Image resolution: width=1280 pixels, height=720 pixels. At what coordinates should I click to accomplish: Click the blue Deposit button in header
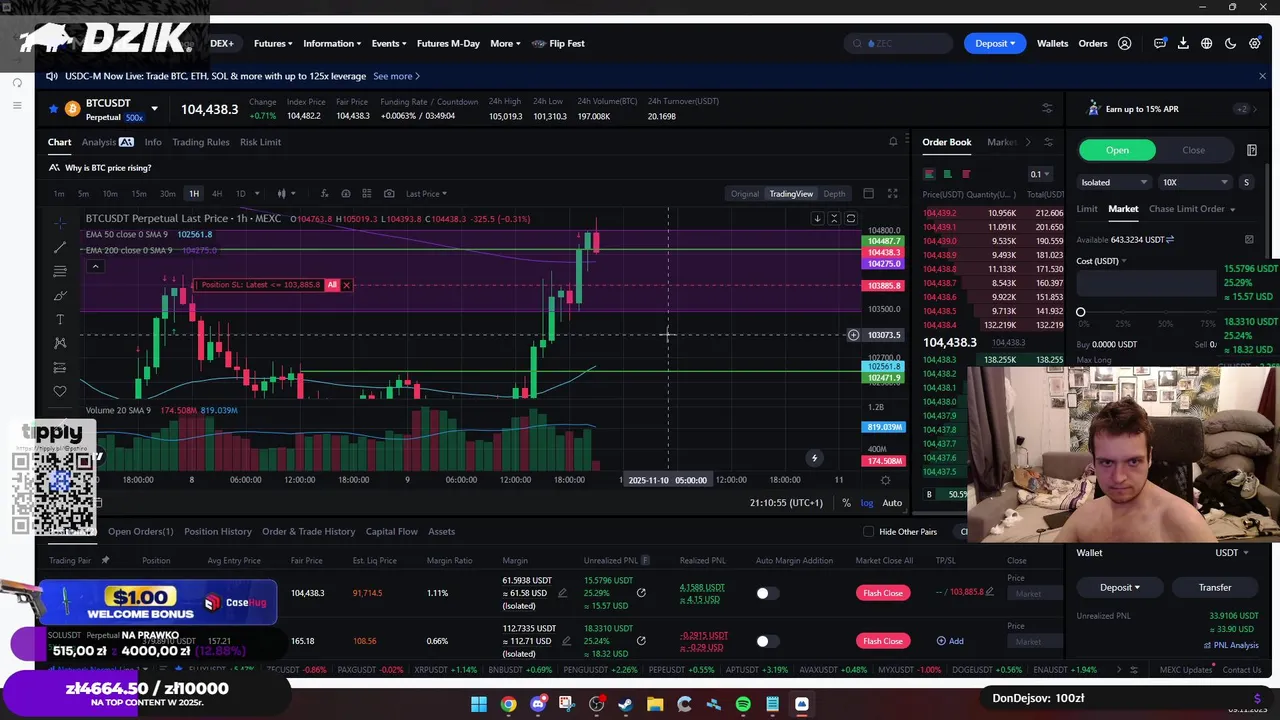[994, 43]
